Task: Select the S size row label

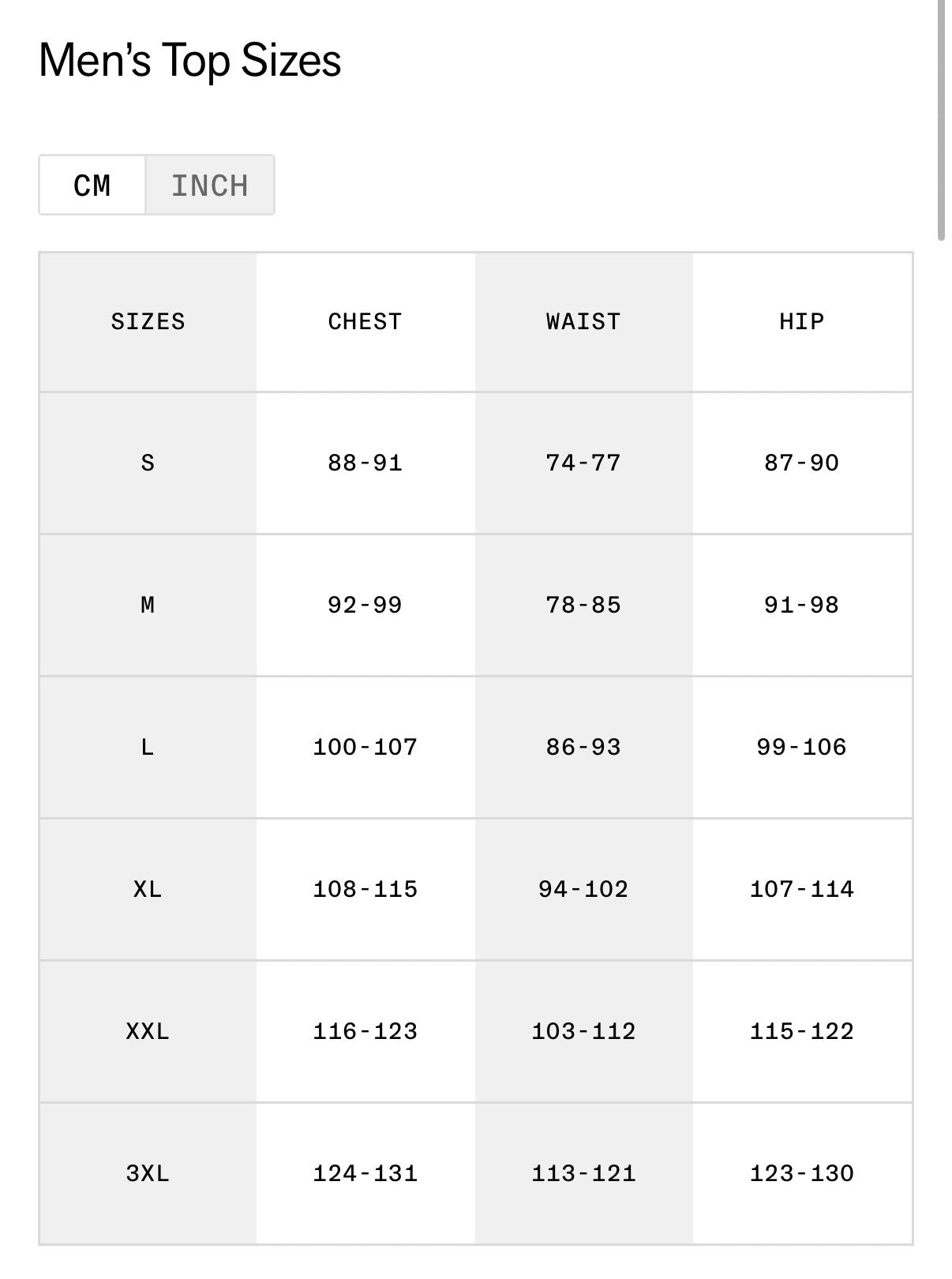Action: click(x=148, y=463)
